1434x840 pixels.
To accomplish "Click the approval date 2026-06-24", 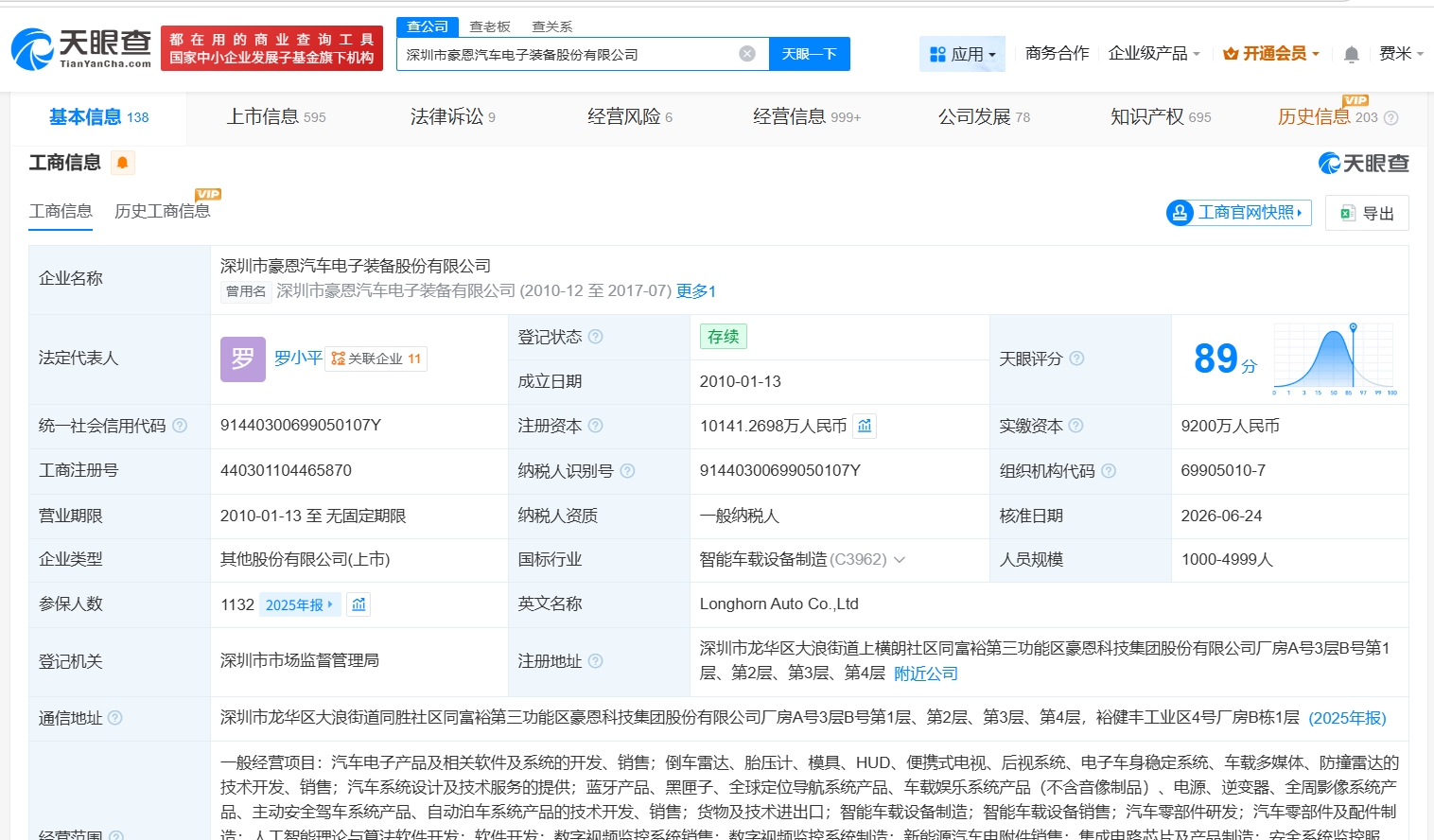I will [x=1222, y=516].
